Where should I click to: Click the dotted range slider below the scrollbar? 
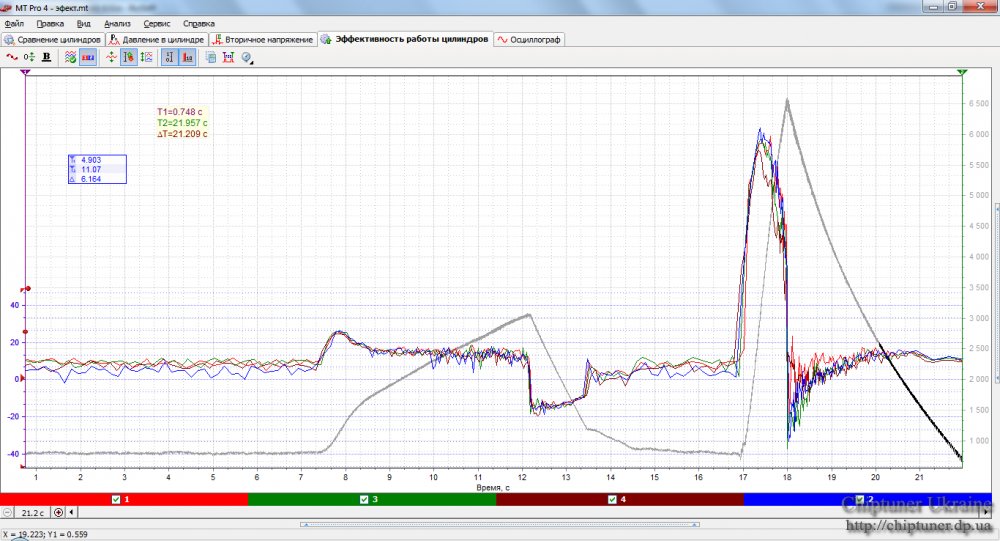[x=500, y=524]
